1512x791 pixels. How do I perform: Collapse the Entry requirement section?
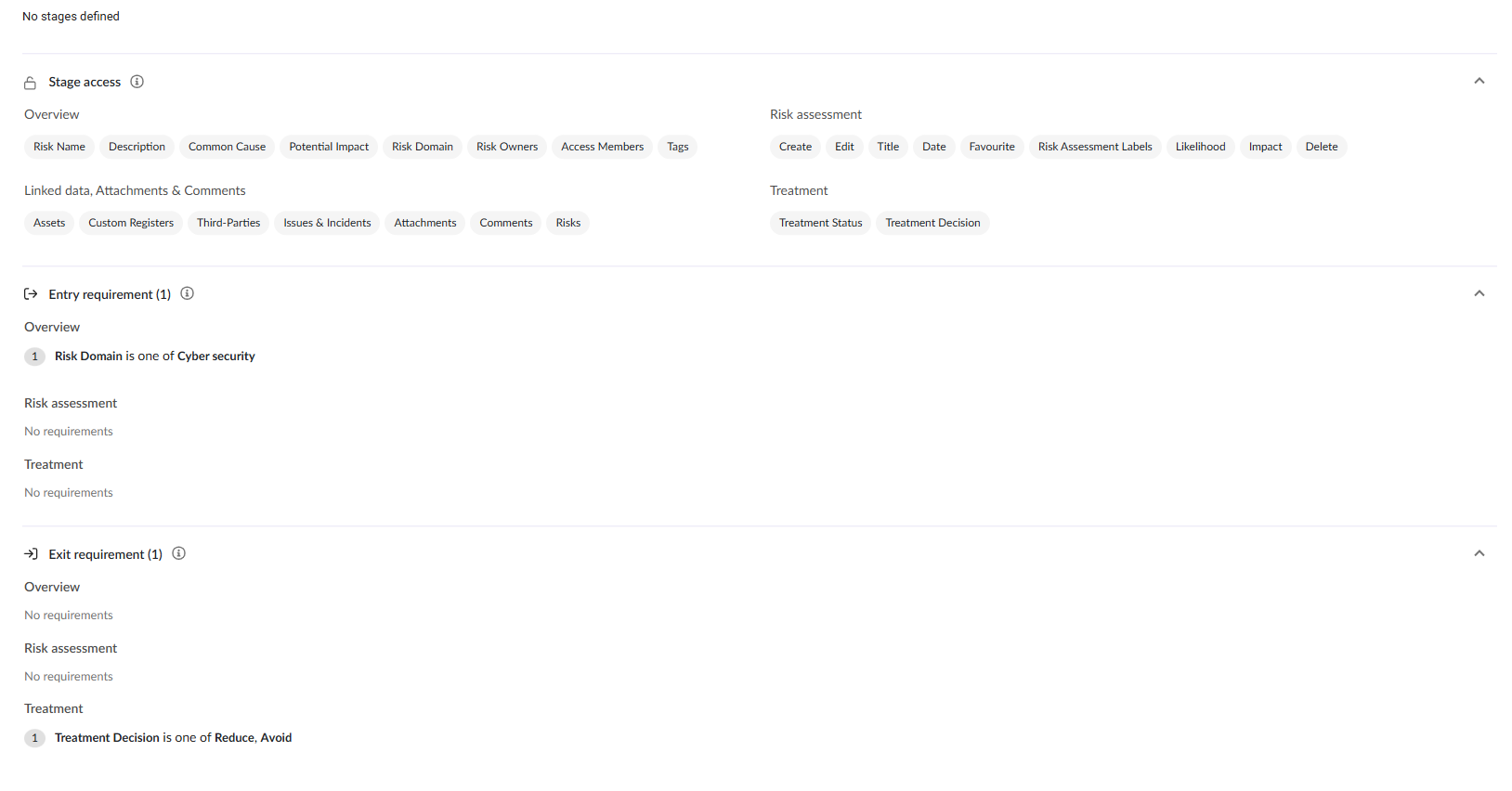pos(1479,293)
